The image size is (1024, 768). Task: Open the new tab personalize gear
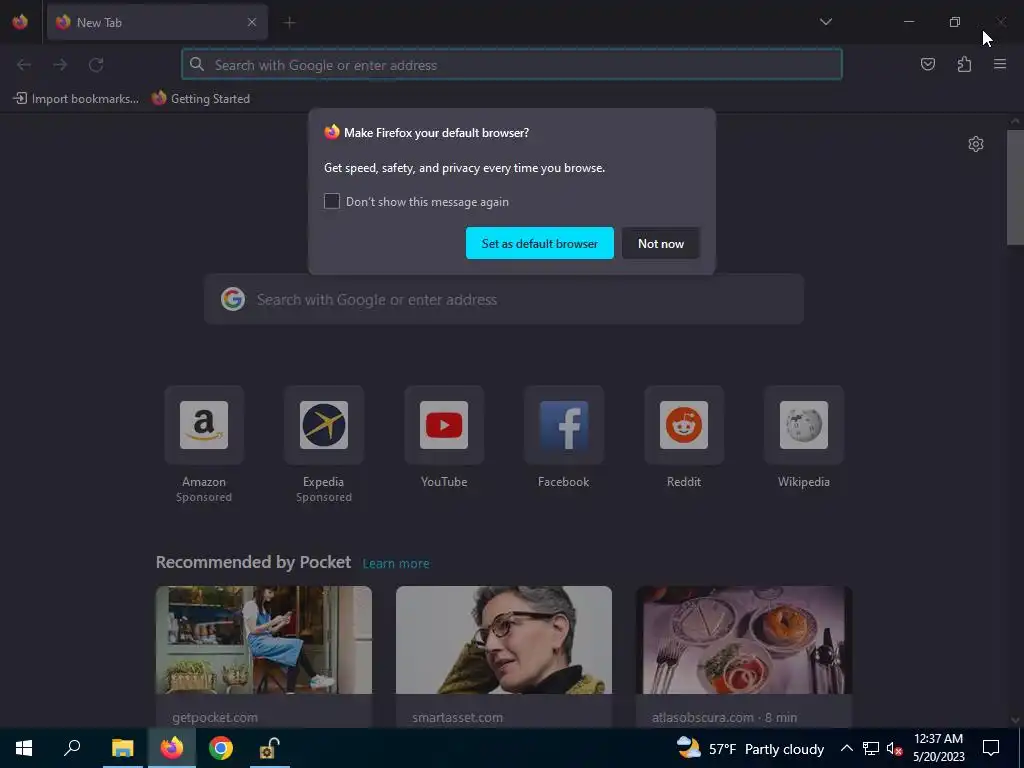pos(976,144)
